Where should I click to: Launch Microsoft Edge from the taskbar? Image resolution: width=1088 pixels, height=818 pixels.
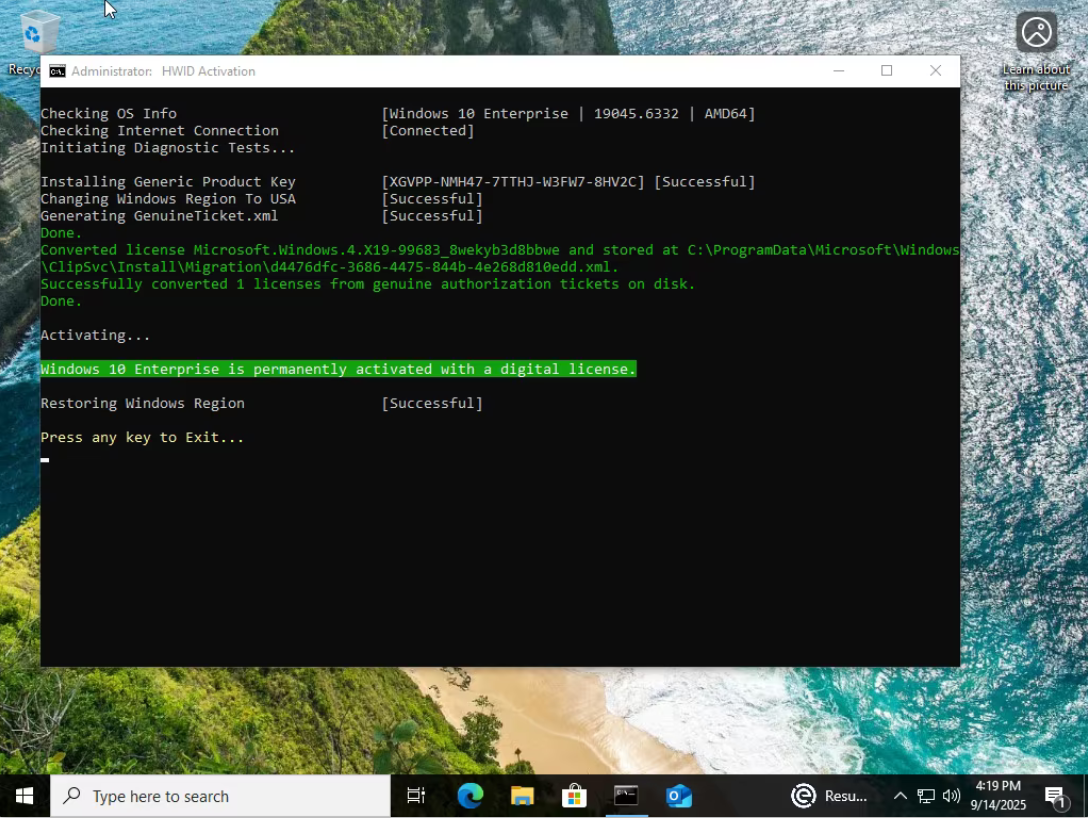click(x=470, y=796)
